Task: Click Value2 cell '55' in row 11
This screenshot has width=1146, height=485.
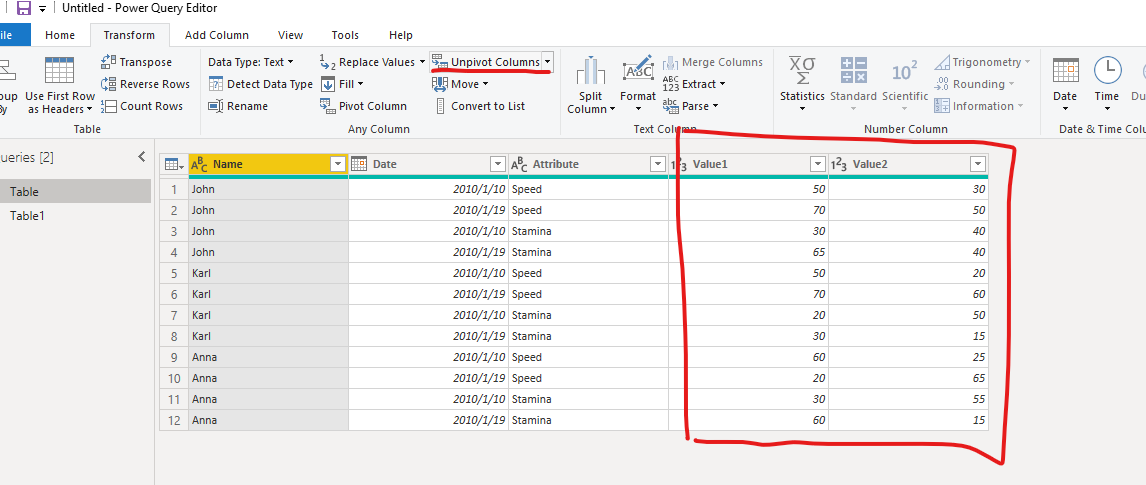Action: (x=908, y=399)
